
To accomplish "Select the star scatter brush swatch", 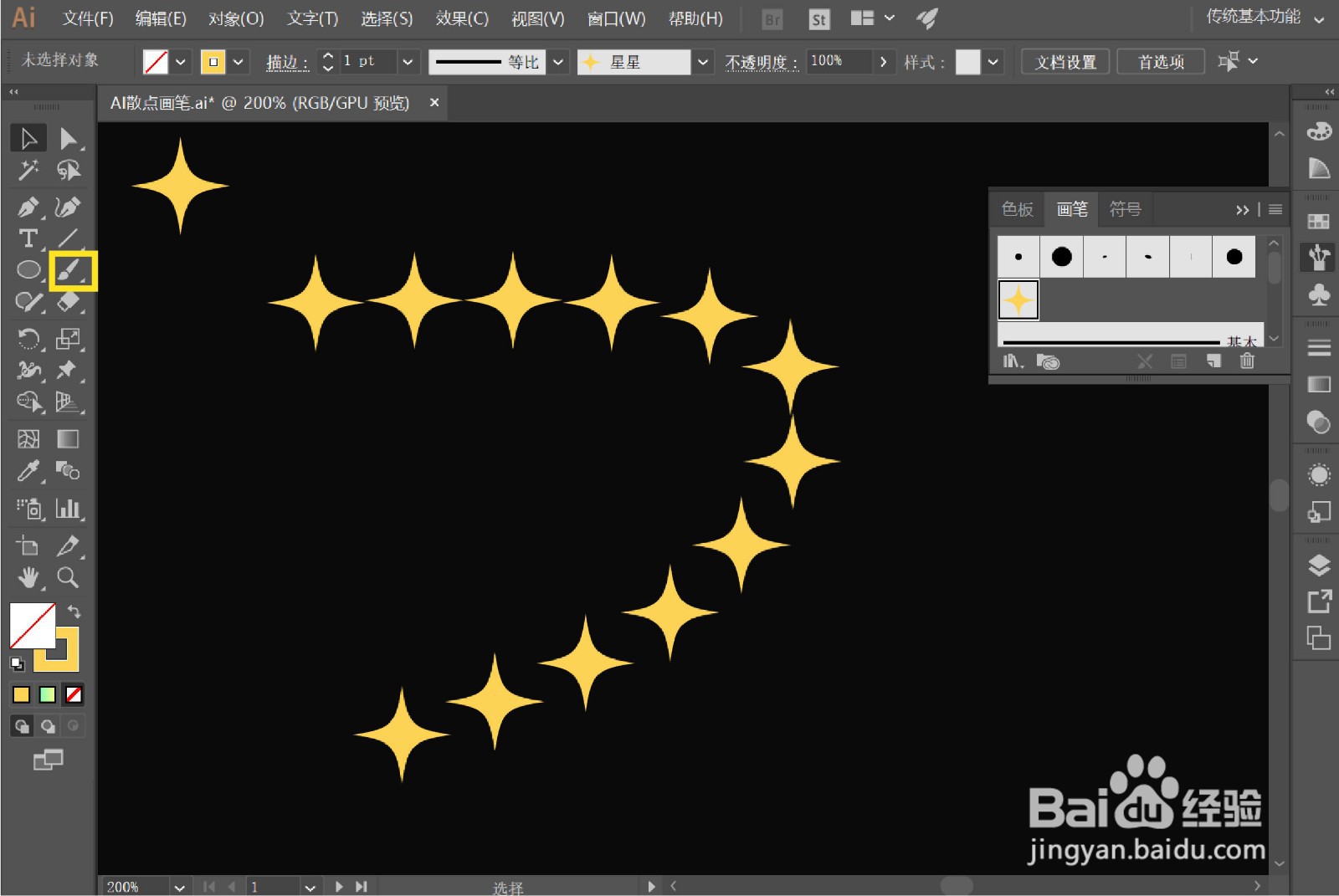I will coord(1018,300).
